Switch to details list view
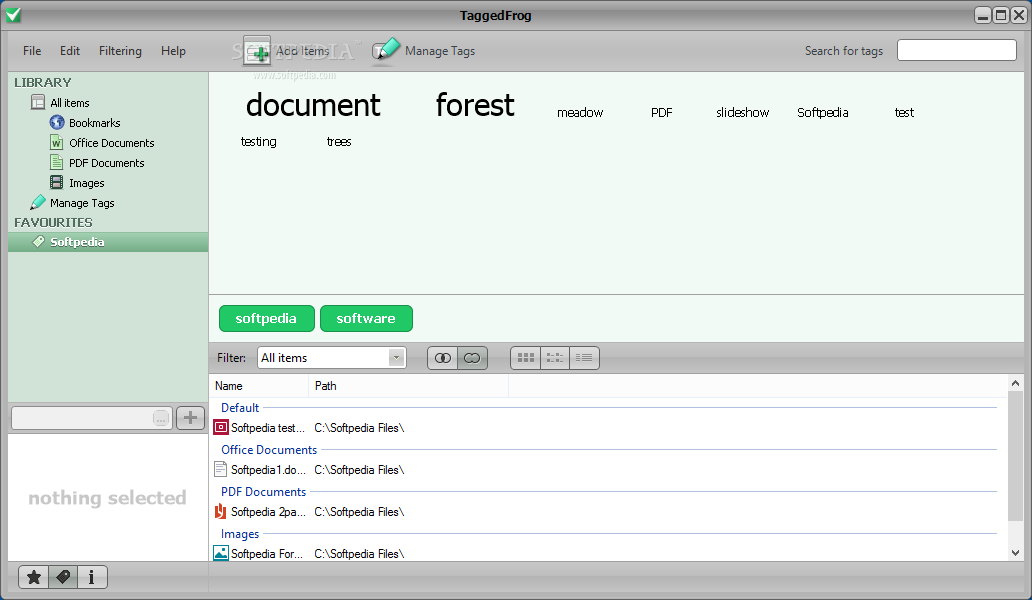Screen dimensions: 1032x600 pos(584,358)
